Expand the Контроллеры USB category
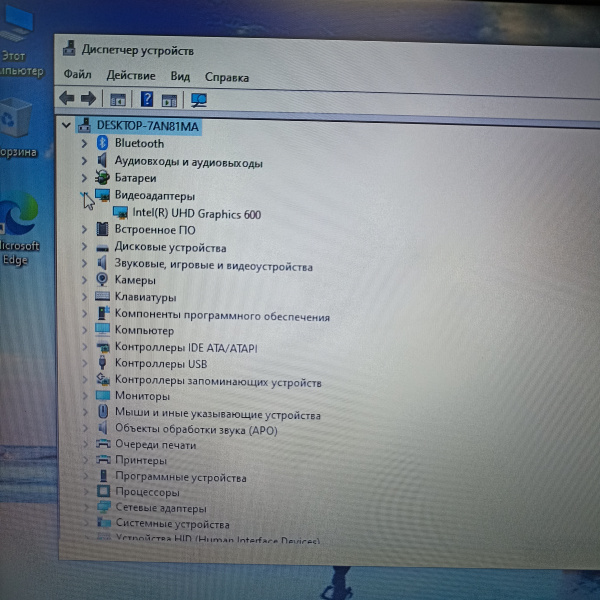Screen dimensions: 600x600 click(x=85, y=363)
